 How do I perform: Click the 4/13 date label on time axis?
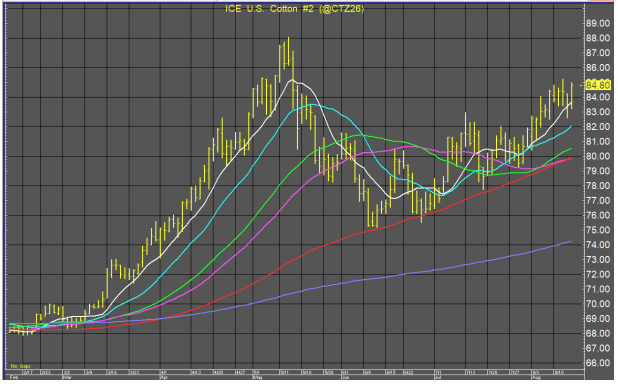[196, 372]
